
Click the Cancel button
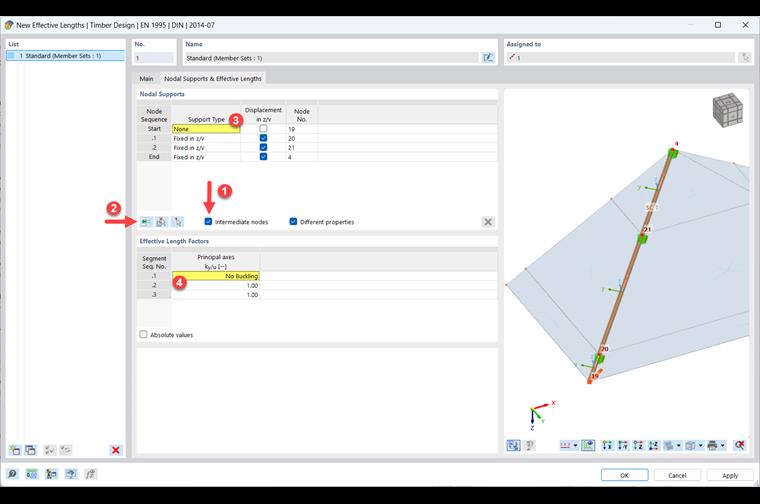677,475
